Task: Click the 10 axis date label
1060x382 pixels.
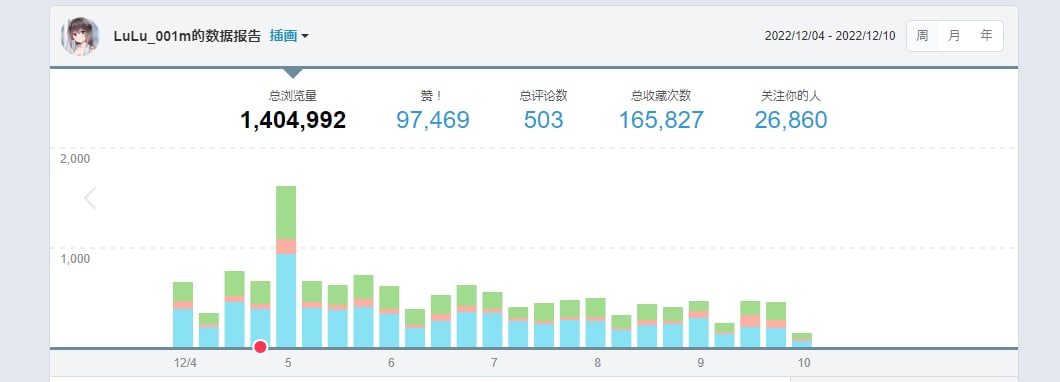Action: [804, 363]
